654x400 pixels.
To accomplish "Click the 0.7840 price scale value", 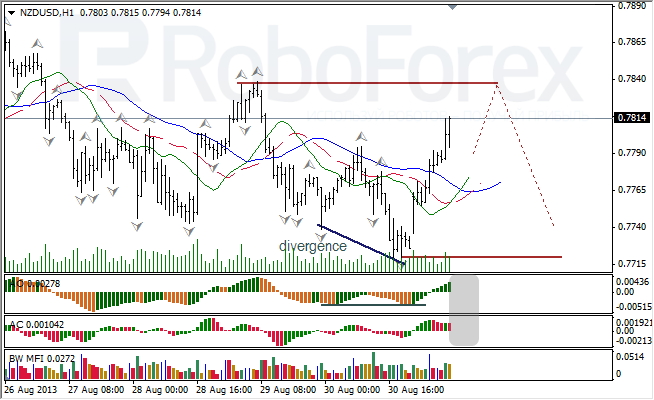I will tap(631, 79).
